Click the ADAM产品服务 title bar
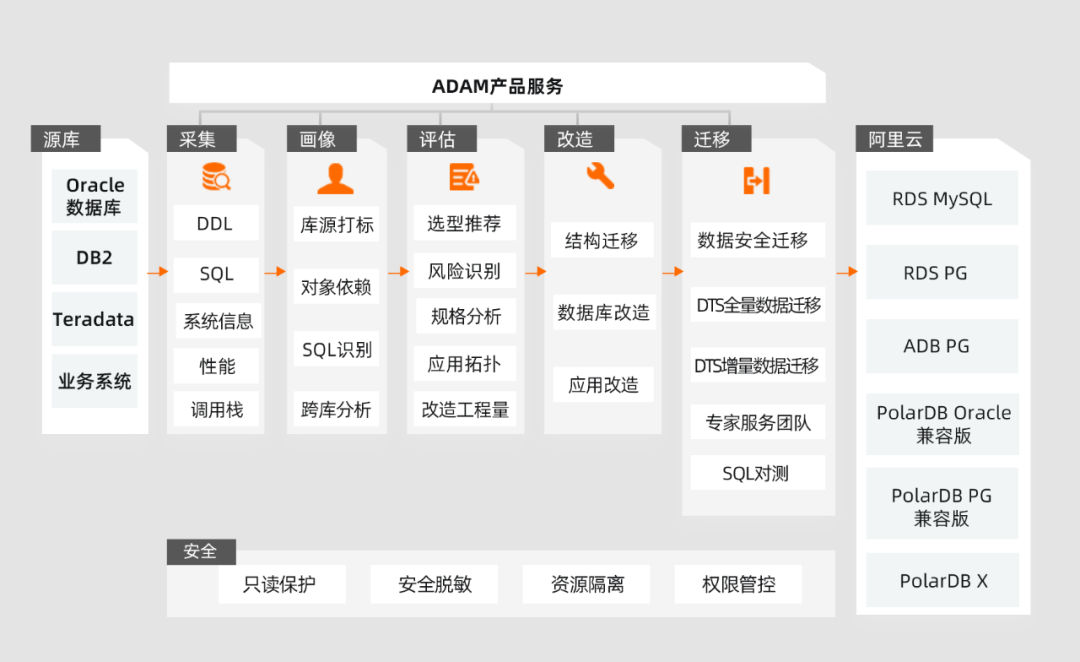Screen dimensions: 1080x662 pyautogui.click(x=497, y=83)
